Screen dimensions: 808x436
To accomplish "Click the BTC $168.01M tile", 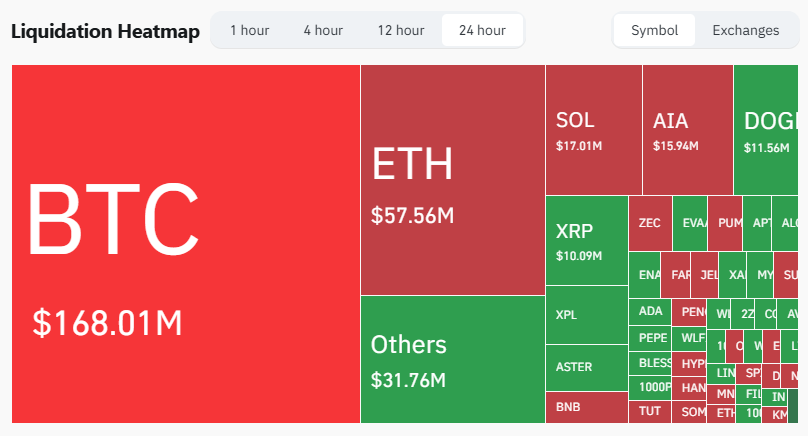I will point(185,244).
